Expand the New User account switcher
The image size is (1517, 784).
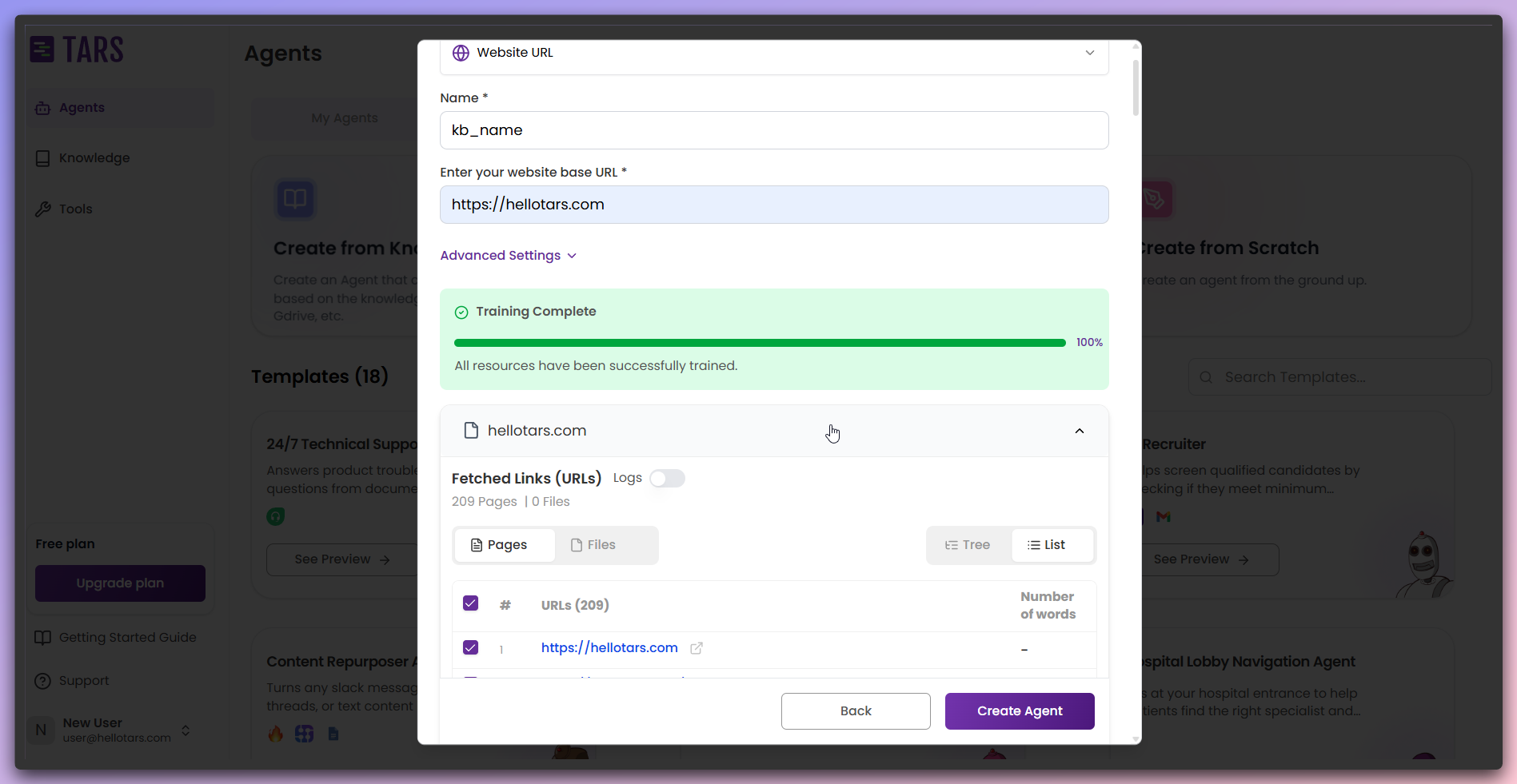(x=186, y=730)
